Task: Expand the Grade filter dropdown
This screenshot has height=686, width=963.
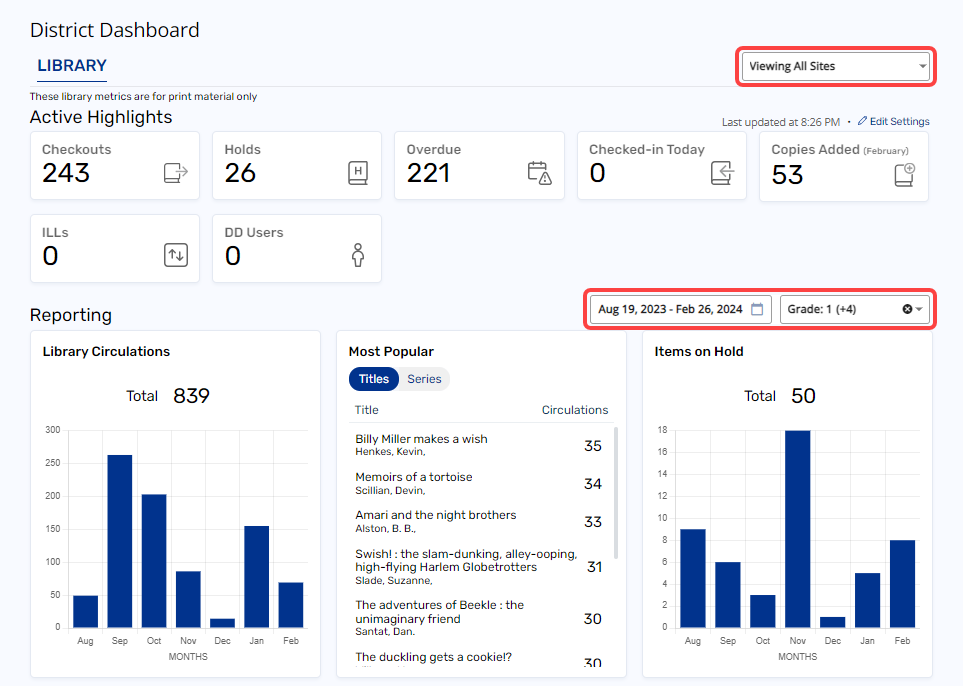Action: tap(918, 309)
